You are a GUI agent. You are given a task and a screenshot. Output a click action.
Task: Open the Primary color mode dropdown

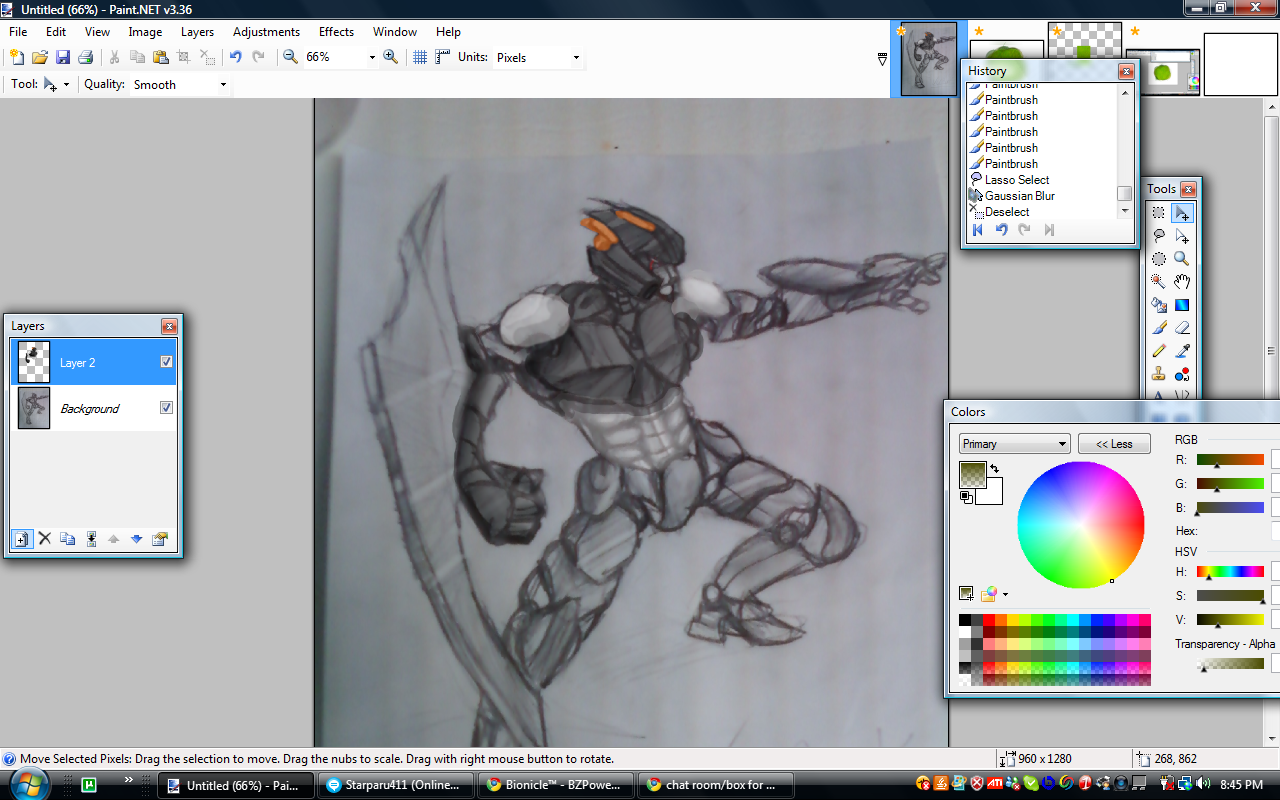1014,443
